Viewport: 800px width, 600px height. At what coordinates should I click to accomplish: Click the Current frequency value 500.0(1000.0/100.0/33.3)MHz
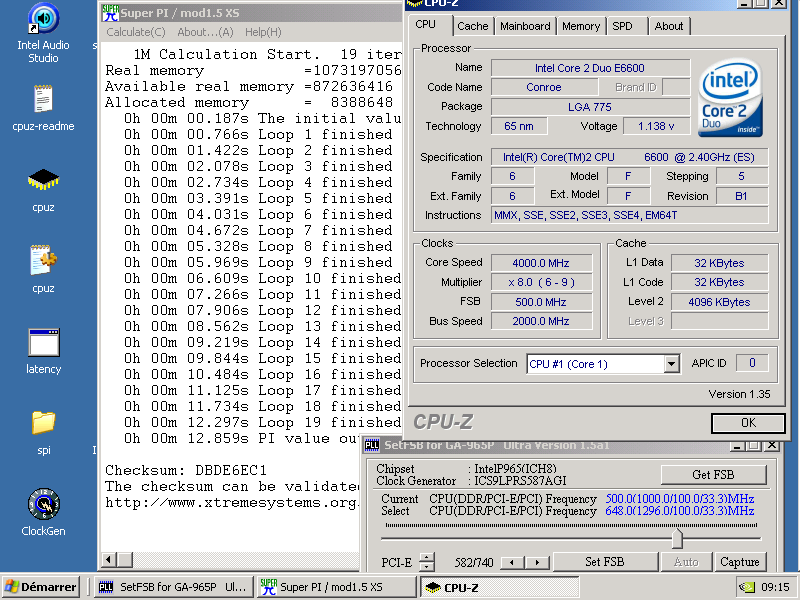tap(680, 498)
